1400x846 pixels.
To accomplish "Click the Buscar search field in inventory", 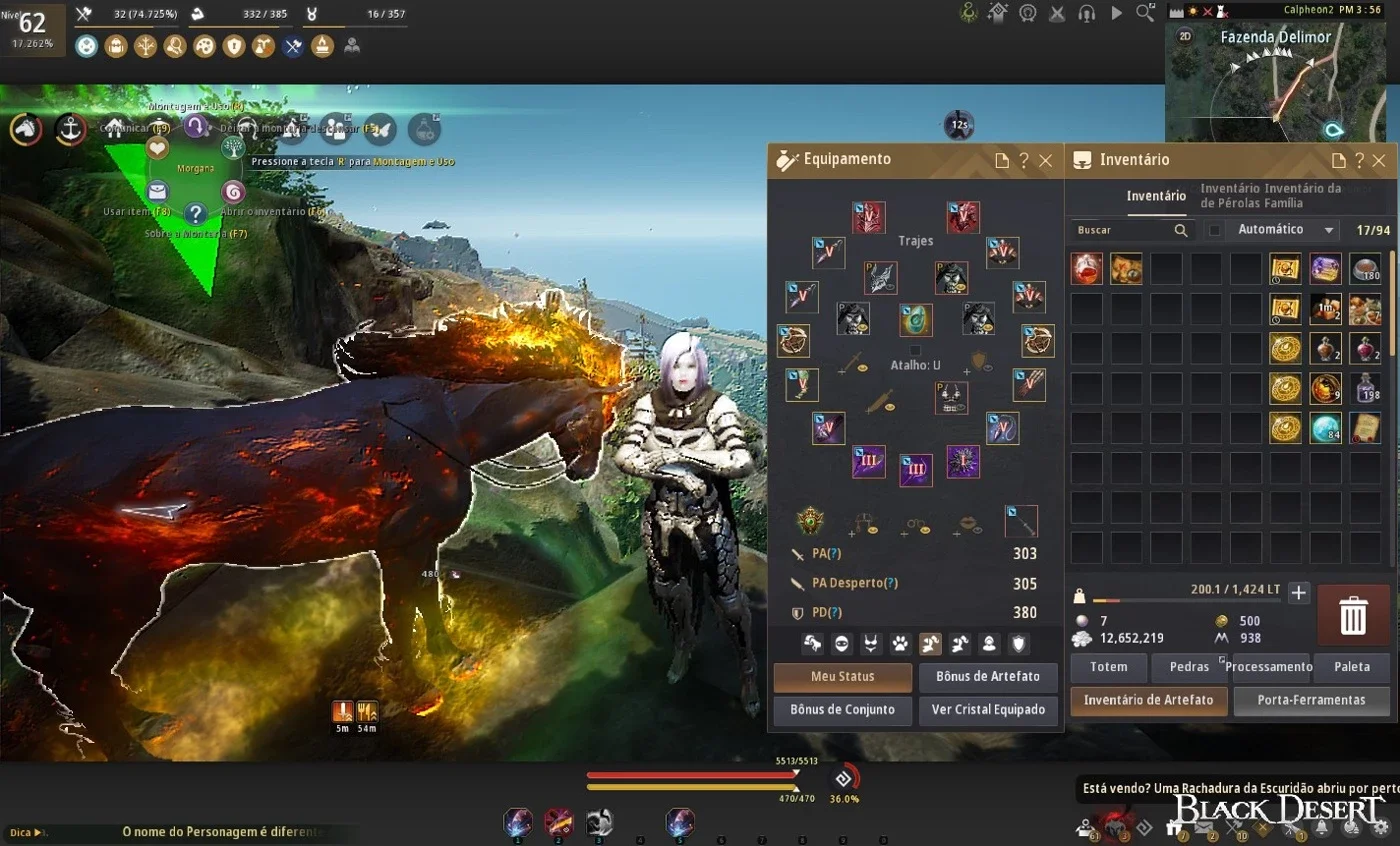I will pos(1131,230).
